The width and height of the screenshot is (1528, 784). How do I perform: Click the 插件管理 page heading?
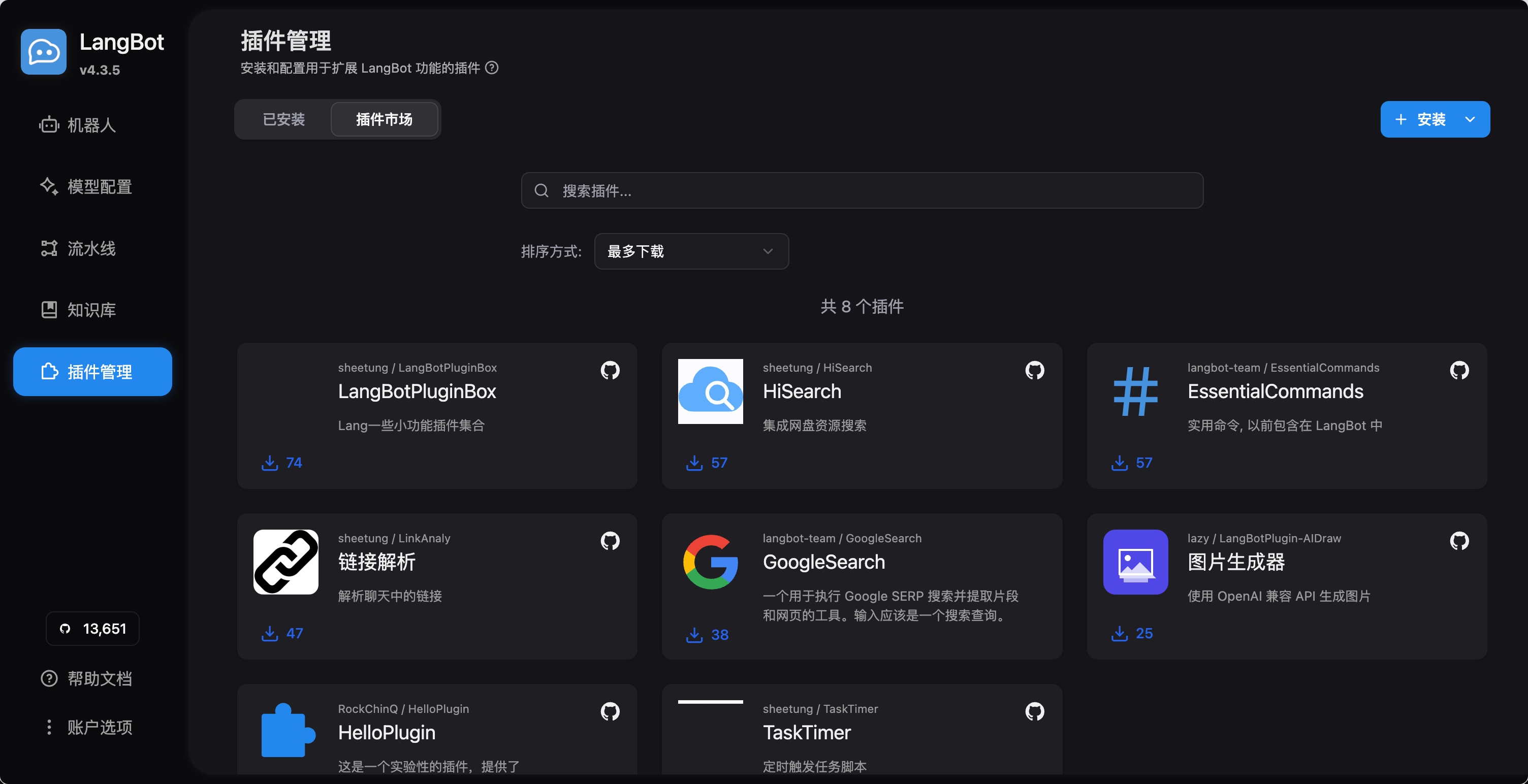[x=286, y=41]
